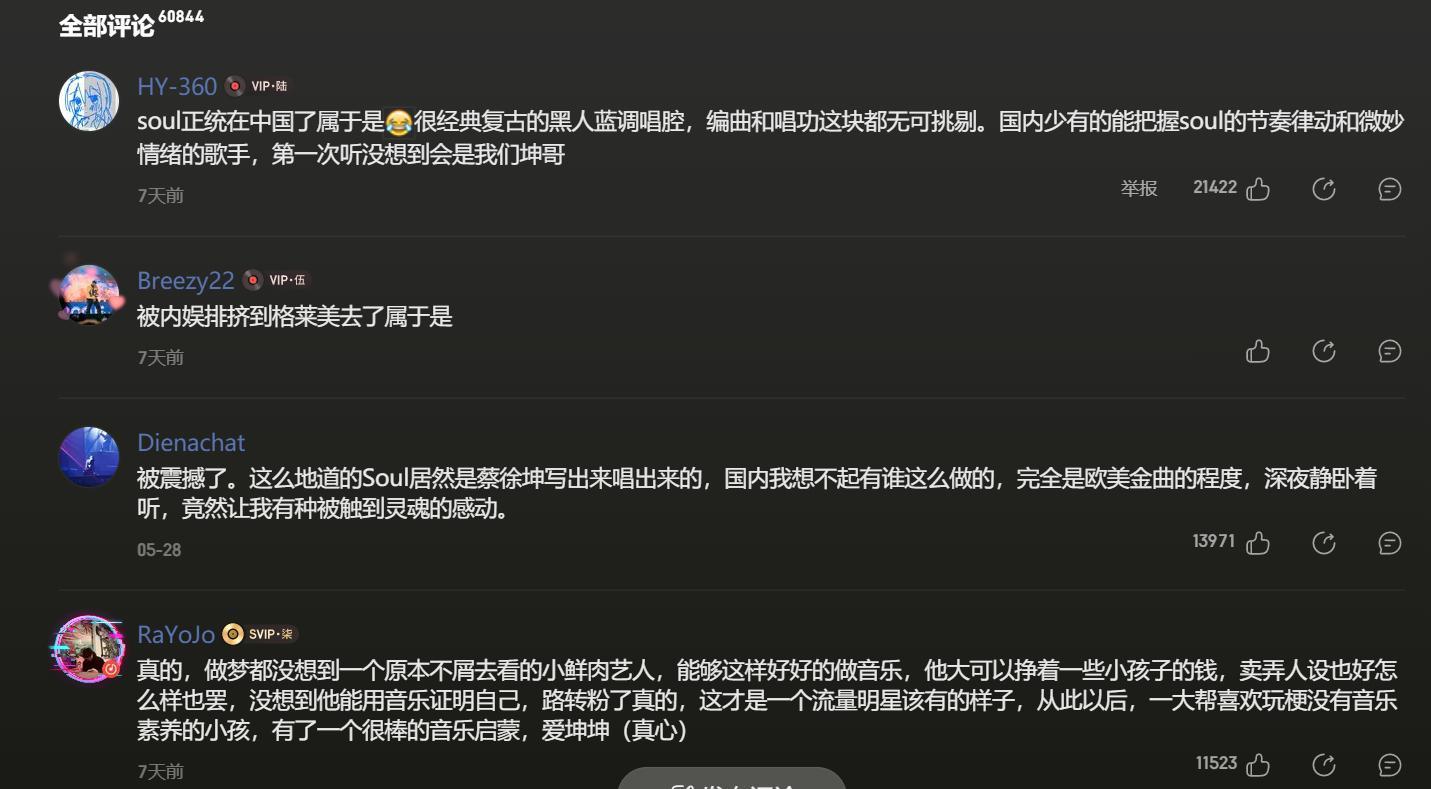Like Breezy22's comment with thumbs-up
Viewport: 1431px width, 789px height.
pyautogui.click(x=1258, y=351)
